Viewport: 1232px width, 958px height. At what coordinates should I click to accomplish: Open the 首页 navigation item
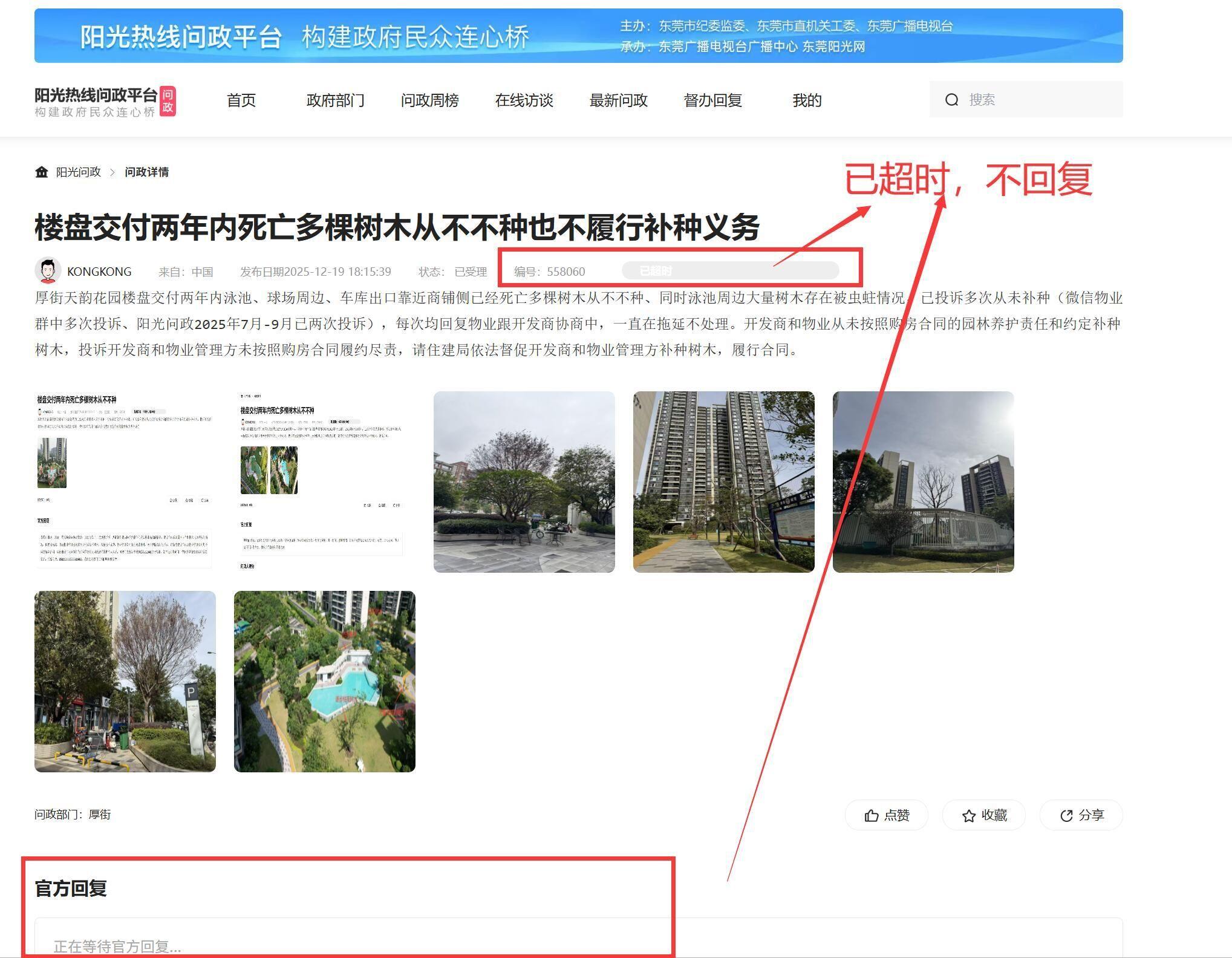click(x=241, y=100)
